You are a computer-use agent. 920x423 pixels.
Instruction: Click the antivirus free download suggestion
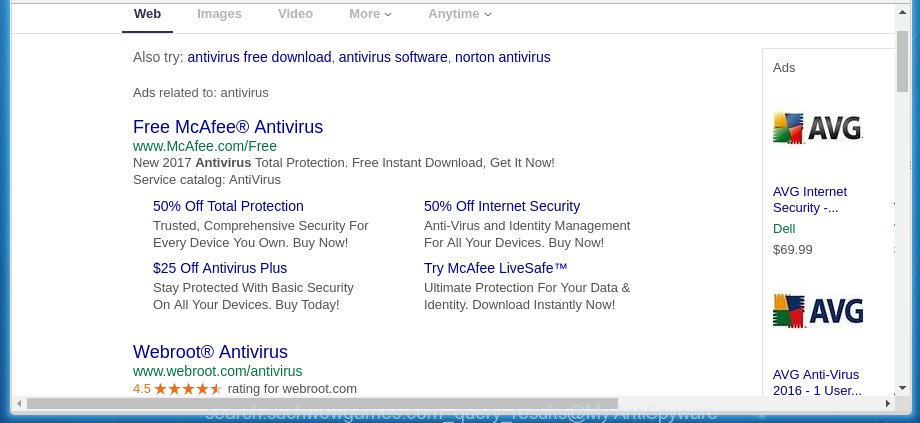[x=259, y=57]
